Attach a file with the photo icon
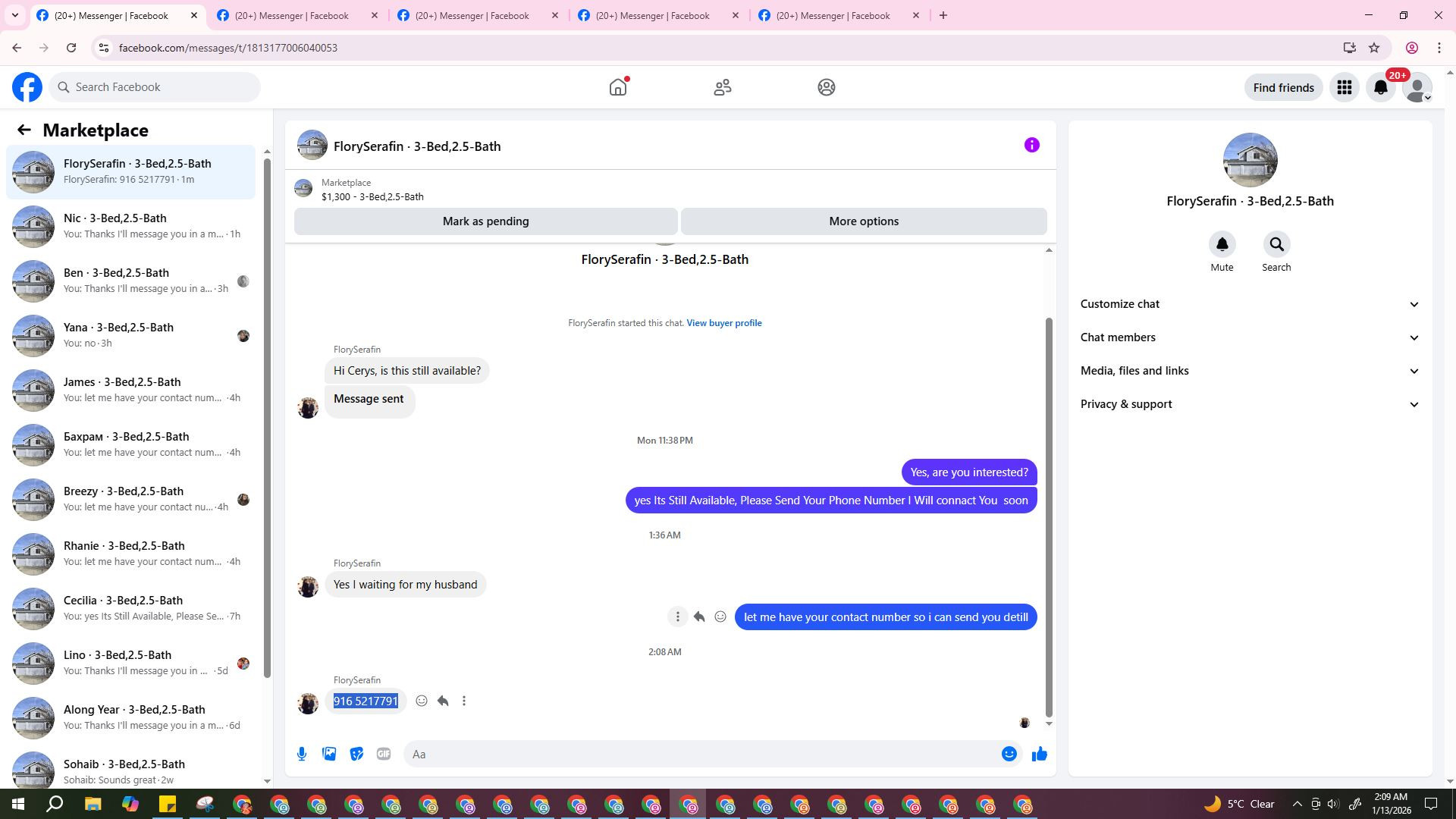The width and height of the screenshot is (1456, 819). coord(329,754)
